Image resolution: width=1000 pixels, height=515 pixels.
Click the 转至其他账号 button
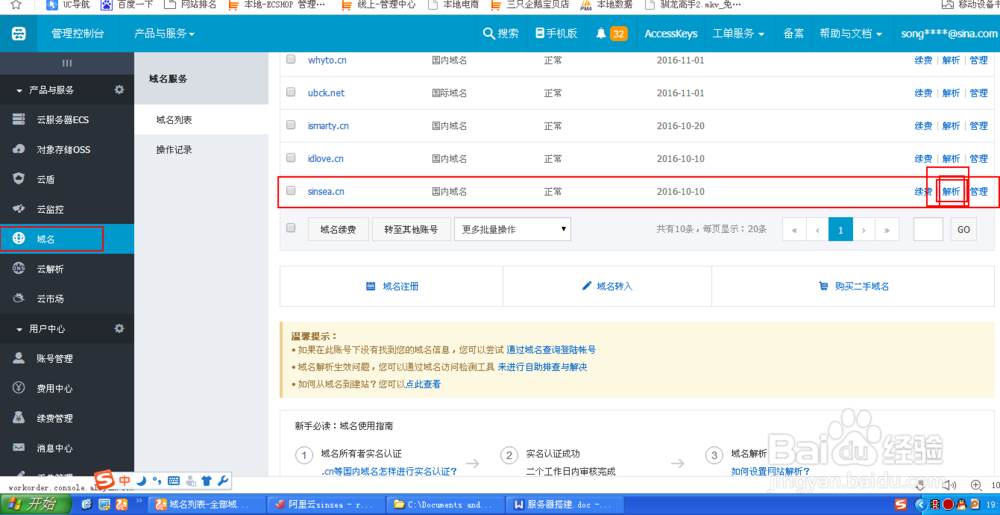click(x=411, y=229)
